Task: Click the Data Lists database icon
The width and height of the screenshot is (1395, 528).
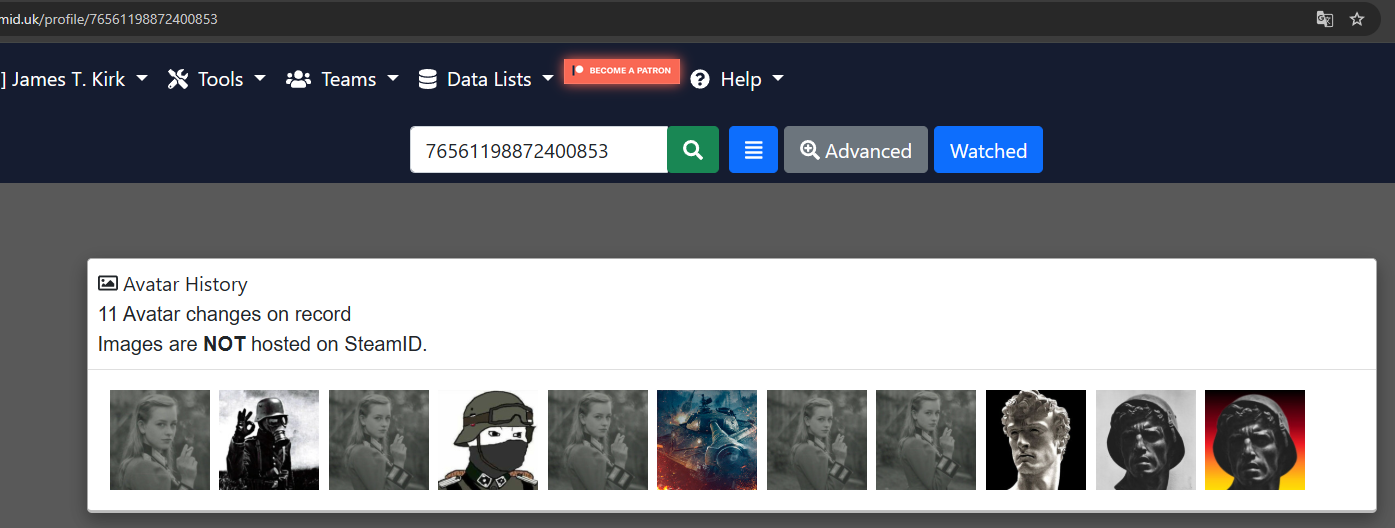Action: 428,79
